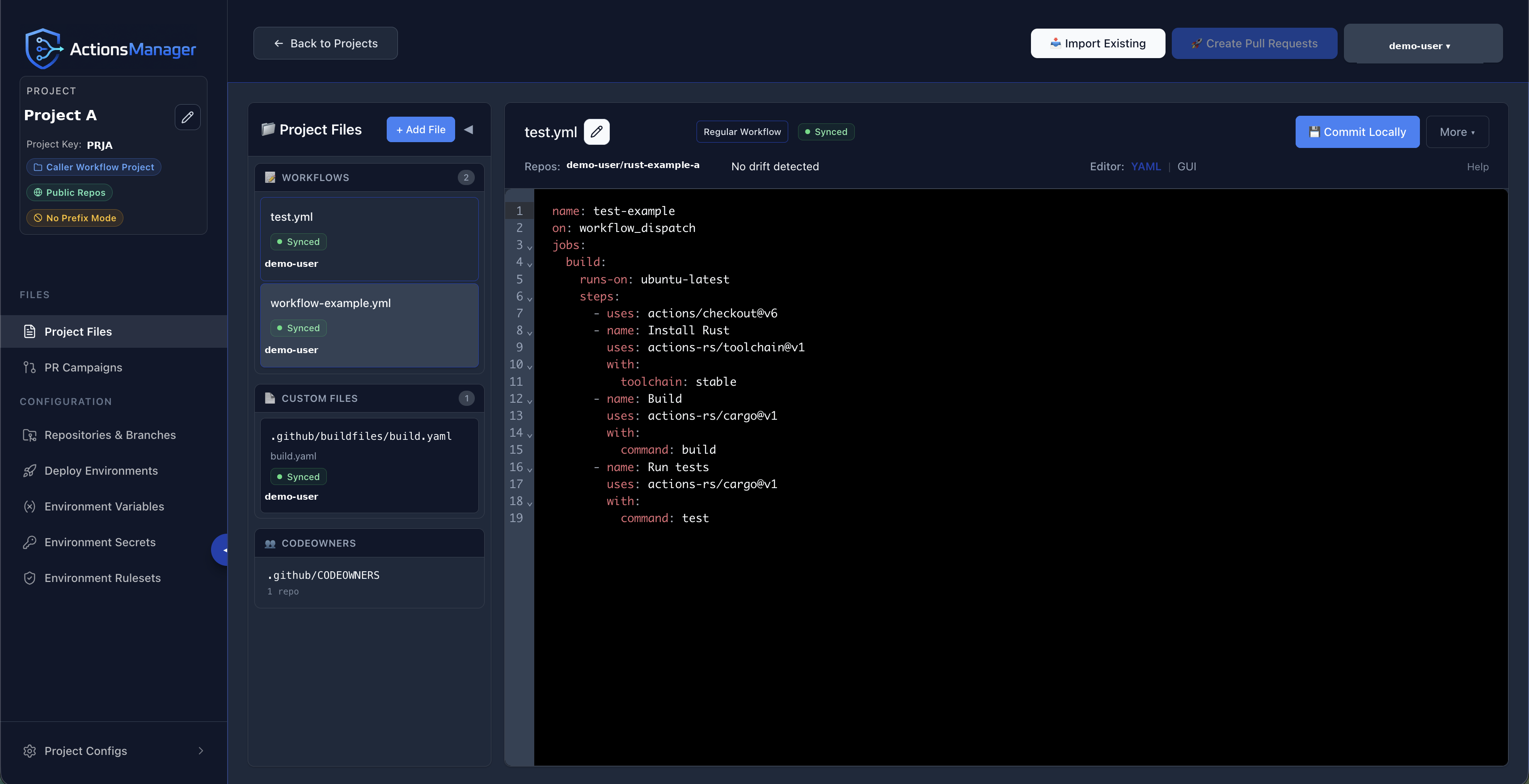Screen dimensions: 1529x784
Task: Click Commit Locally button
Action: 1357,132
